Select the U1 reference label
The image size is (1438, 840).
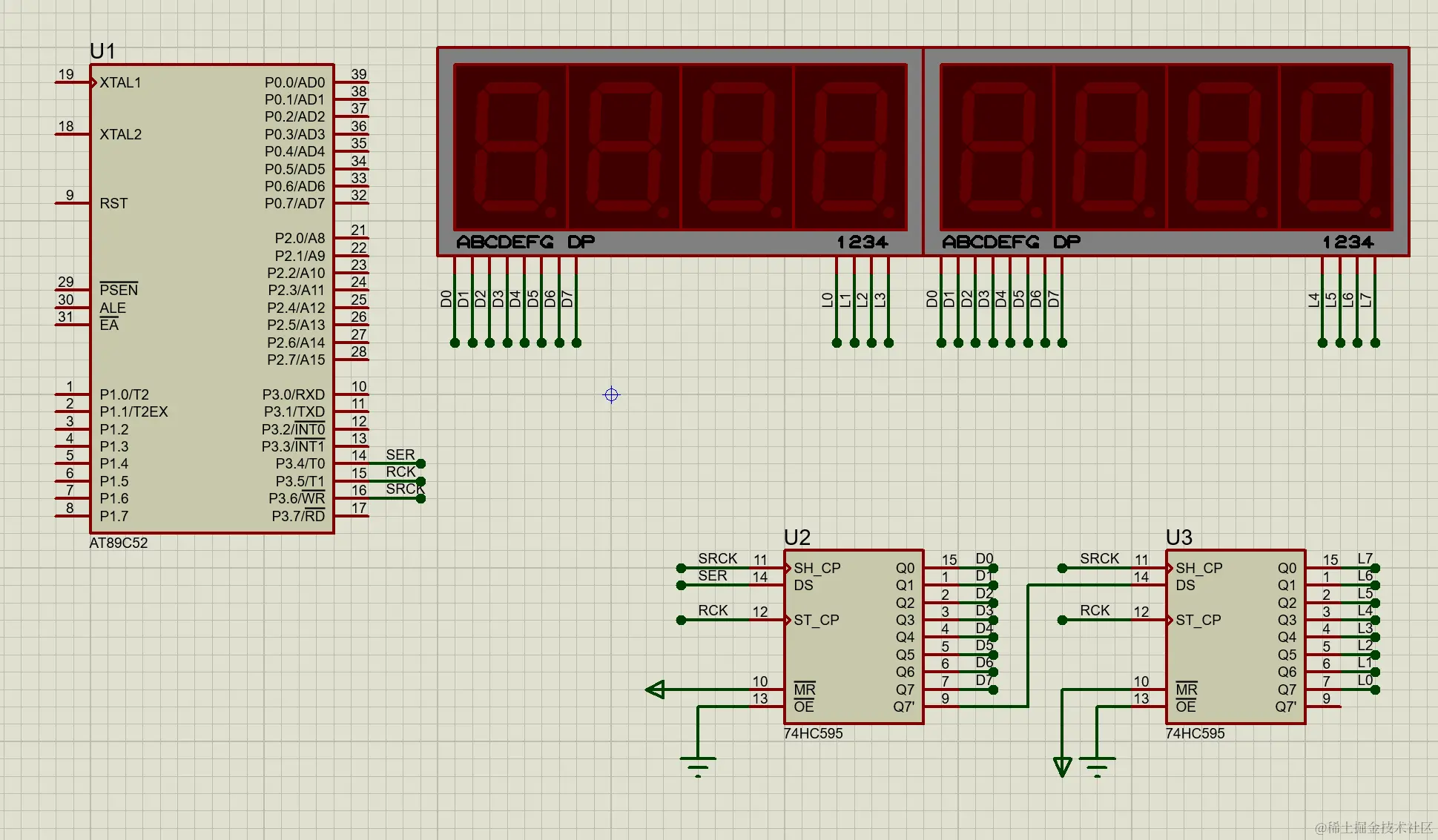102,51
